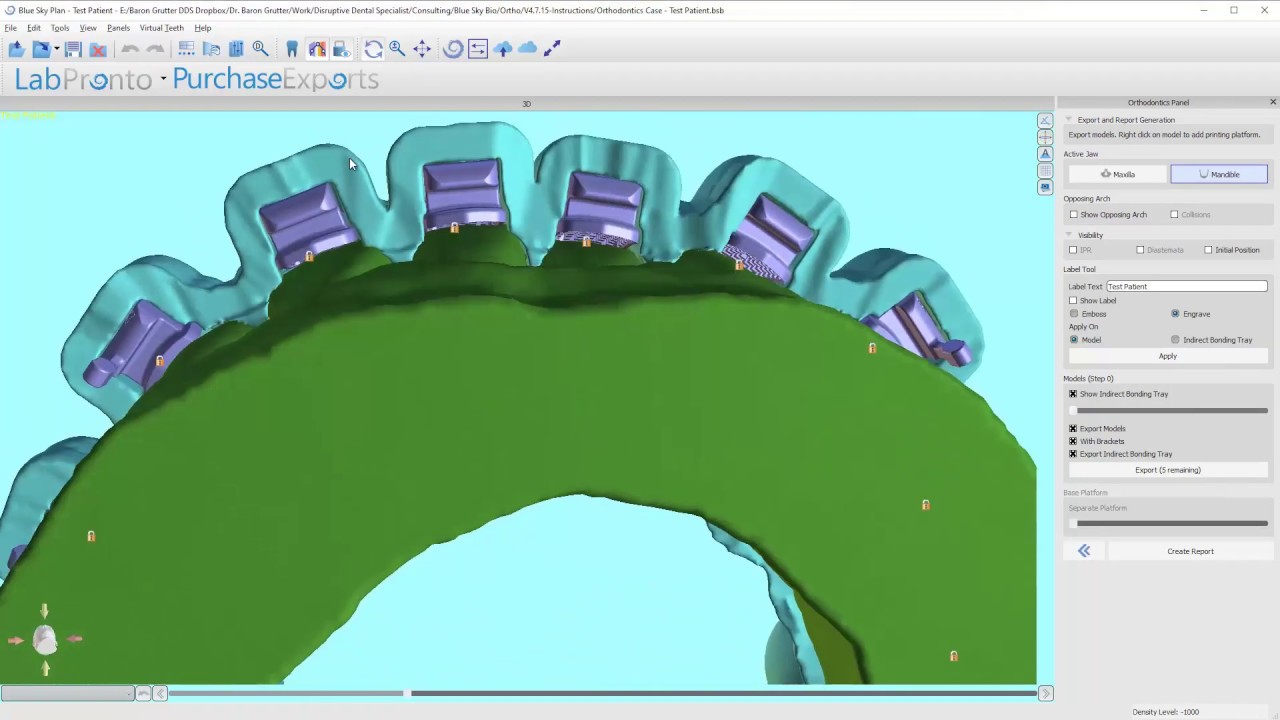Tick the Diastemata checkbox

1140,250
